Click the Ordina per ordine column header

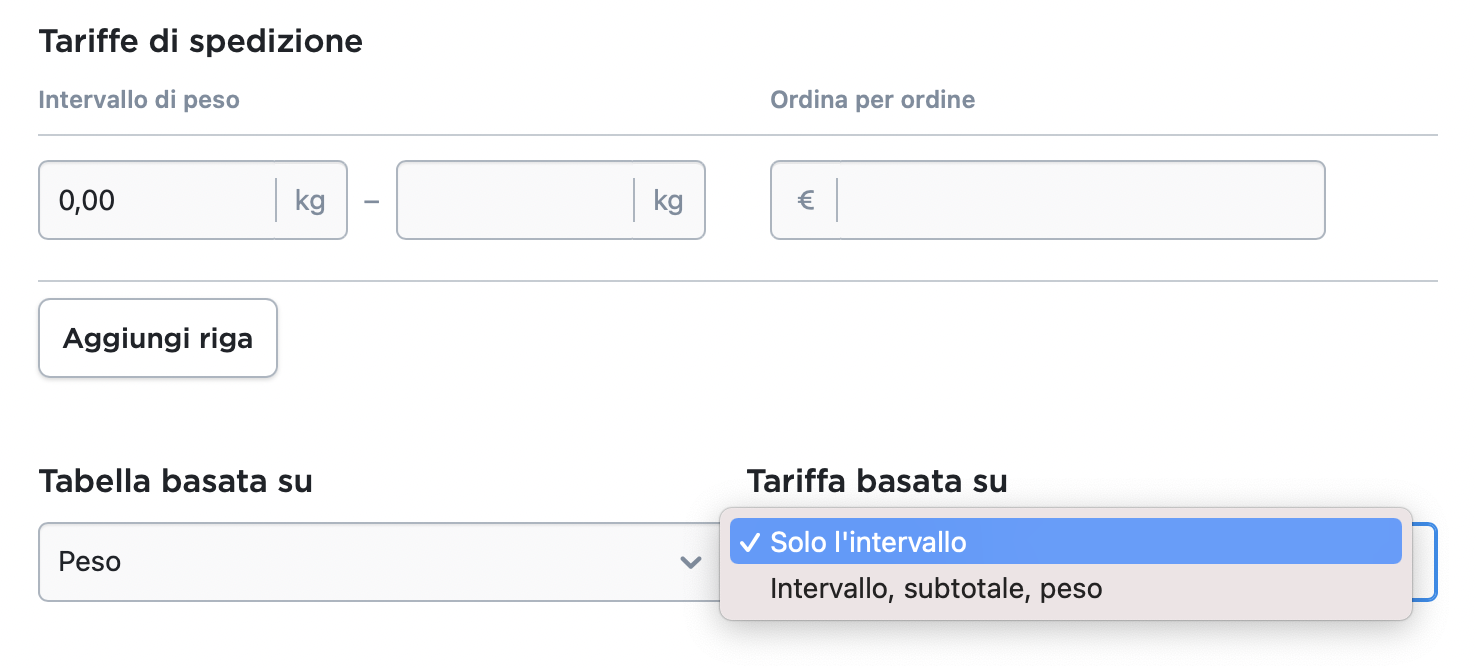pos(872,100)
